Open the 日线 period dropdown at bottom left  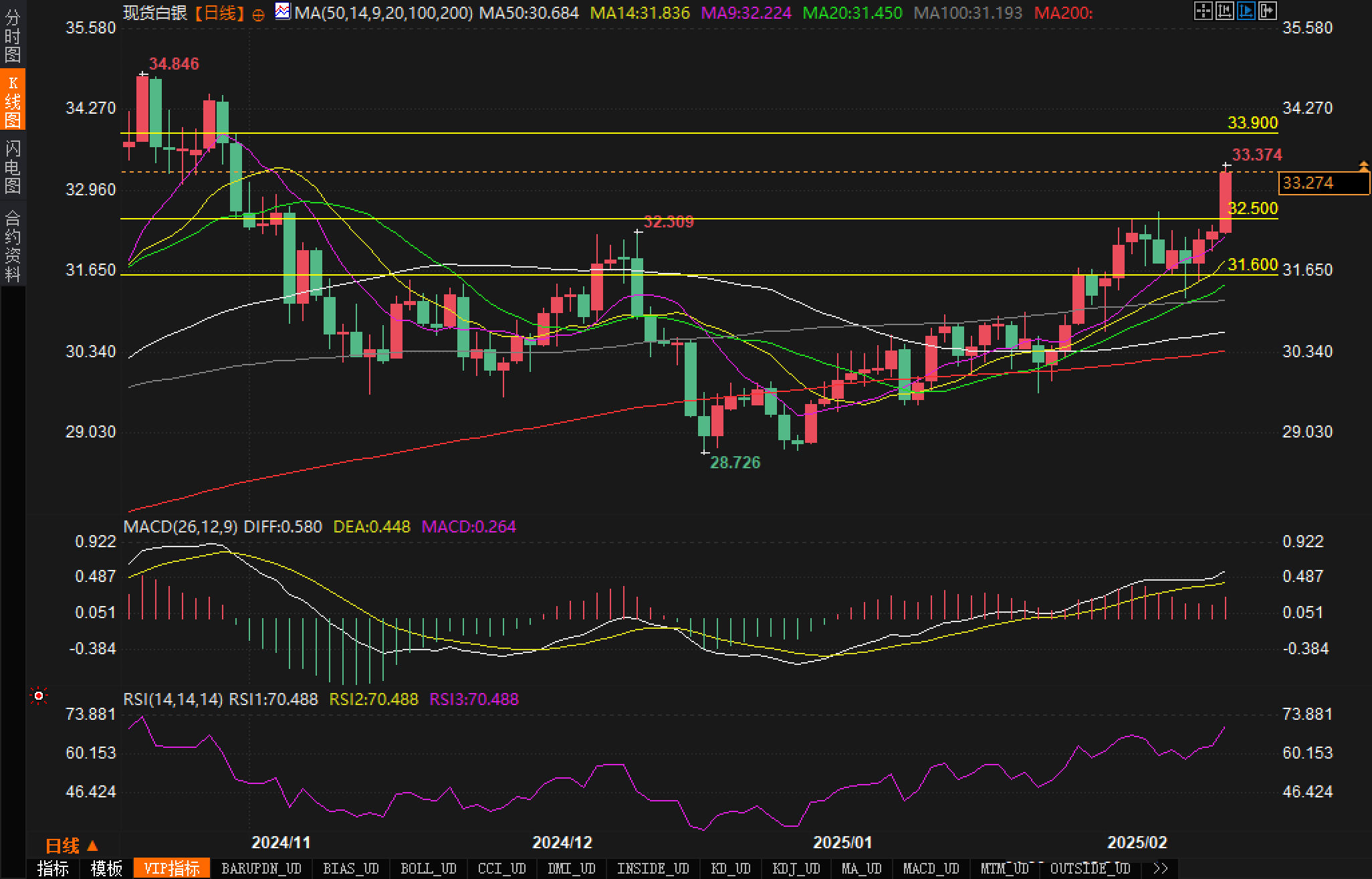pyautogui.click(x=72, y=846)
